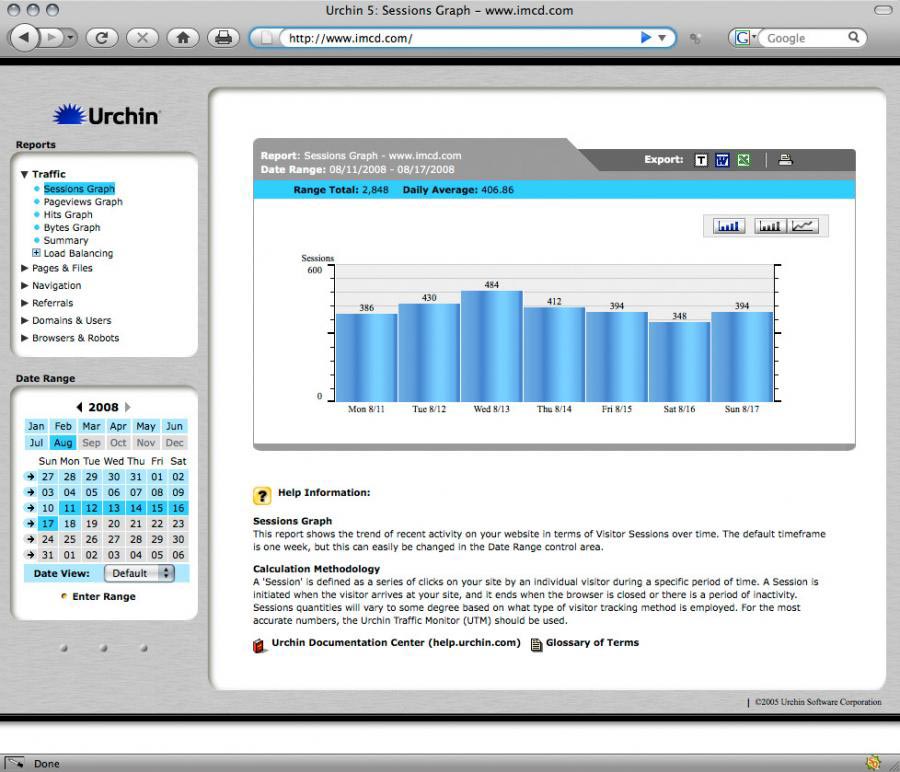Go forward with the browser Forward button
The image size is (900, 772).
[51, 38]
